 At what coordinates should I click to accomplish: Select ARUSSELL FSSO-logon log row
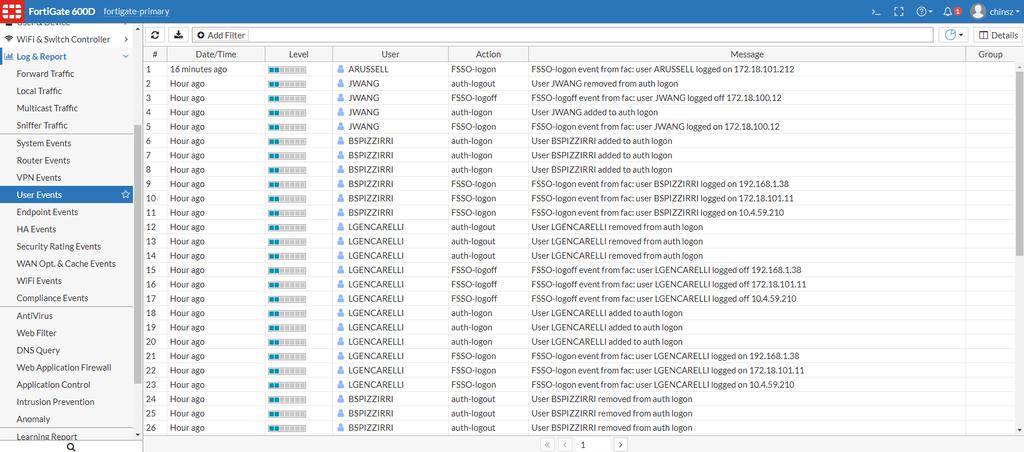click(x=579, y=69)
